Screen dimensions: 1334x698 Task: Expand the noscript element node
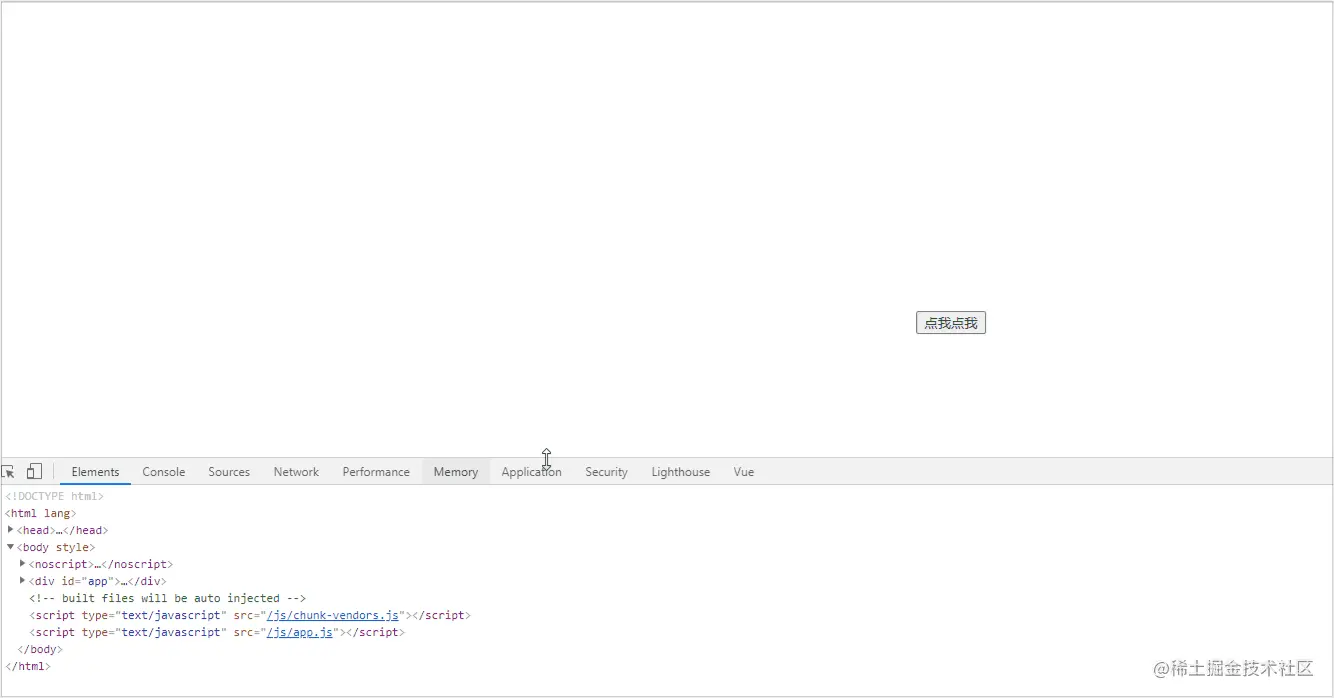pyautogui.click(x=23, y=564)
